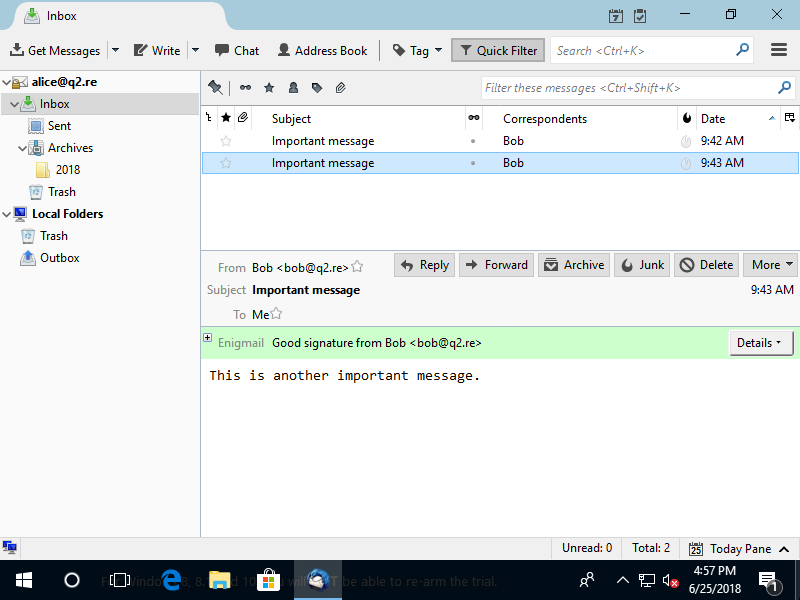This screenshot has width=800, height=600.
Task: Filter messages by tags icon
Action: (317, 88)
